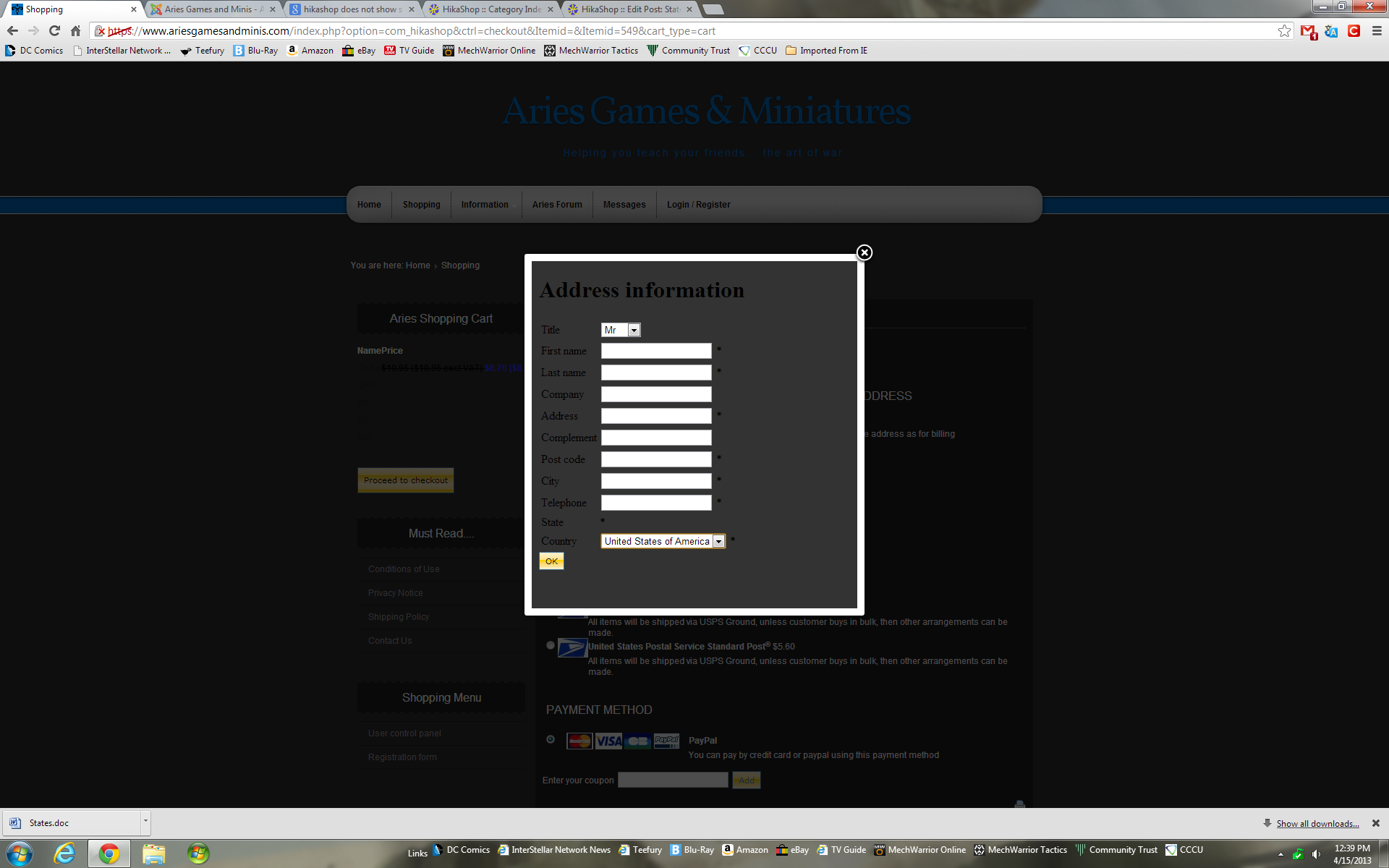This screenshot has width=1389, height=868.
Task: Close the Address information popup
Action: [x=864, y=252]
